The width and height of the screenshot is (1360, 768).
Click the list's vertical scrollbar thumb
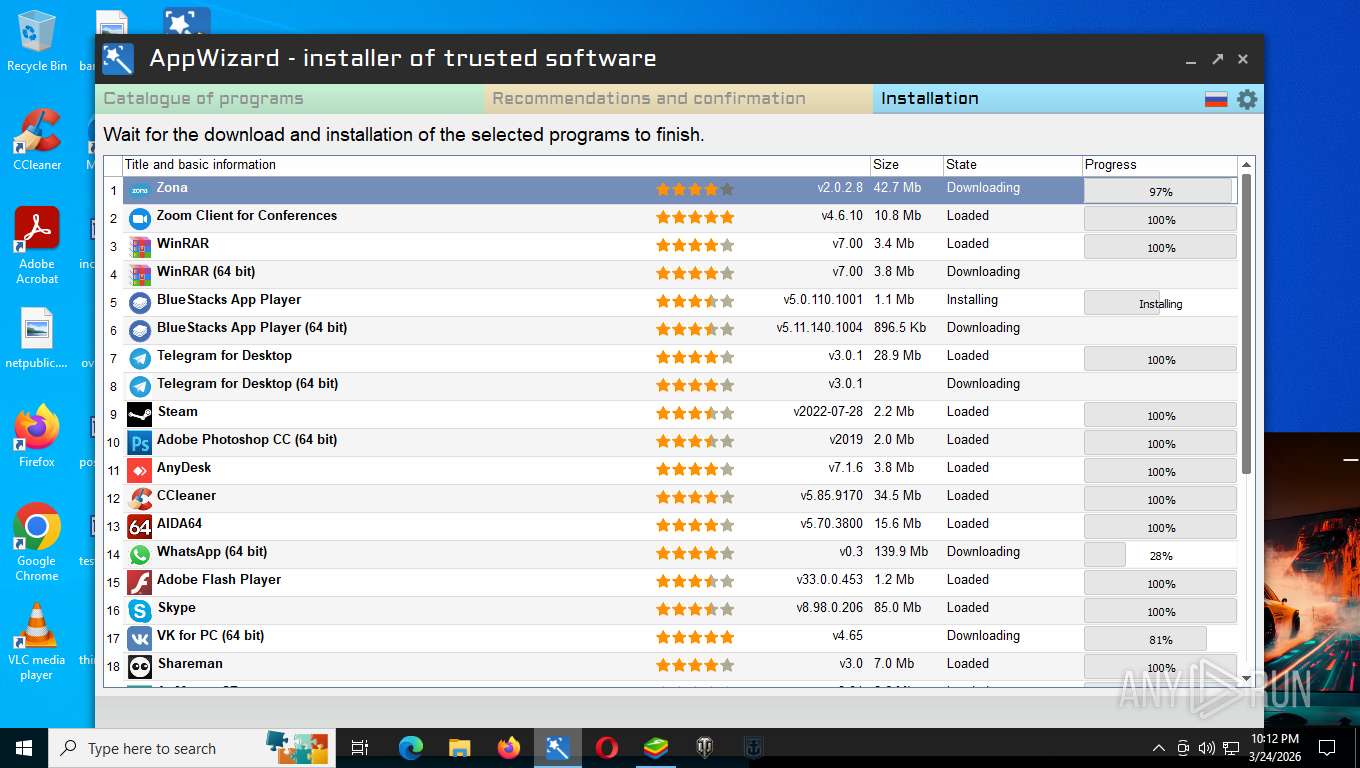tap(1246, 325)
